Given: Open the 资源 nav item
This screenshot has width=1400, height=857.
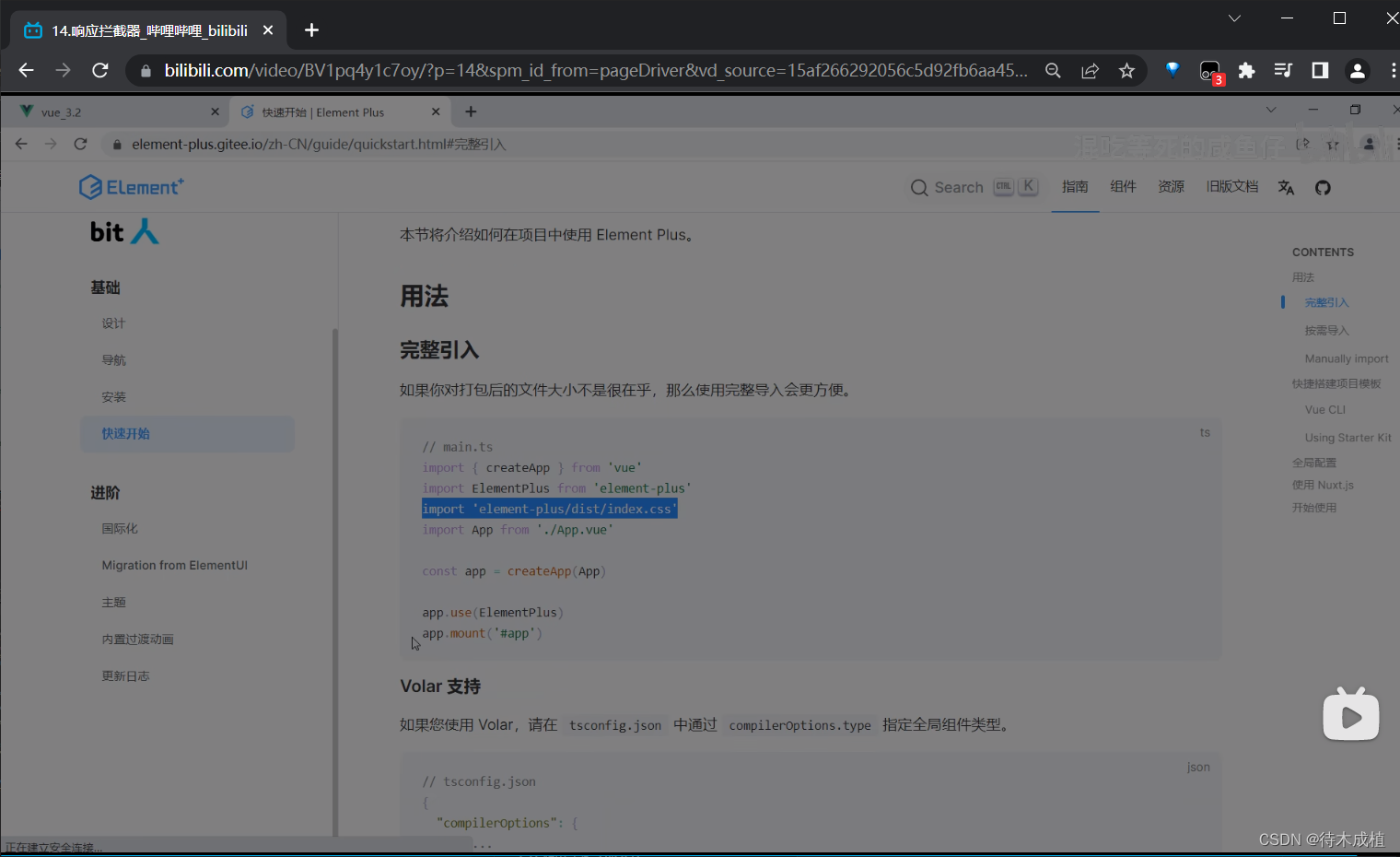Looking at the screenshot, I should tap(1171, 187).
